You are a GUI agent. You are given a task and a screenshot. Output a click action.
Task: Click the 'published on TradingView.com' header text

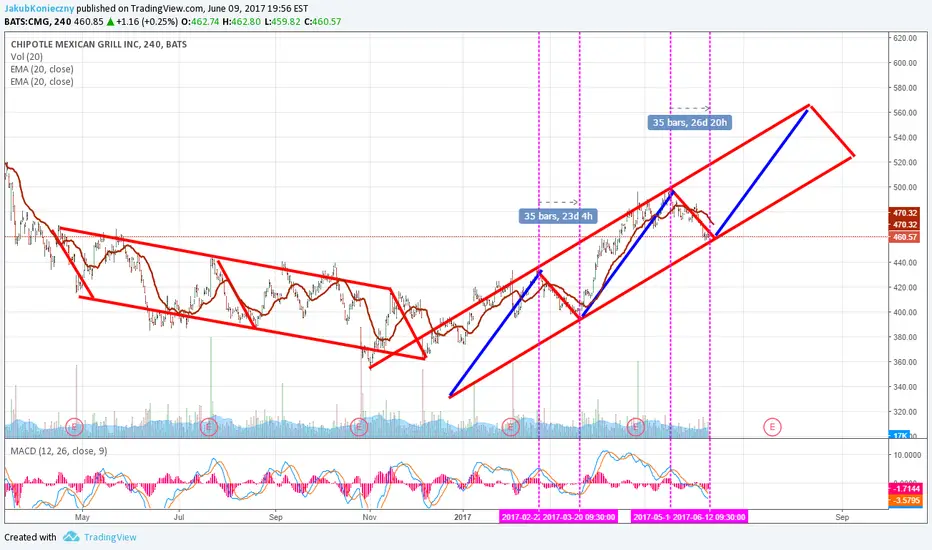(x=141, y=8)
